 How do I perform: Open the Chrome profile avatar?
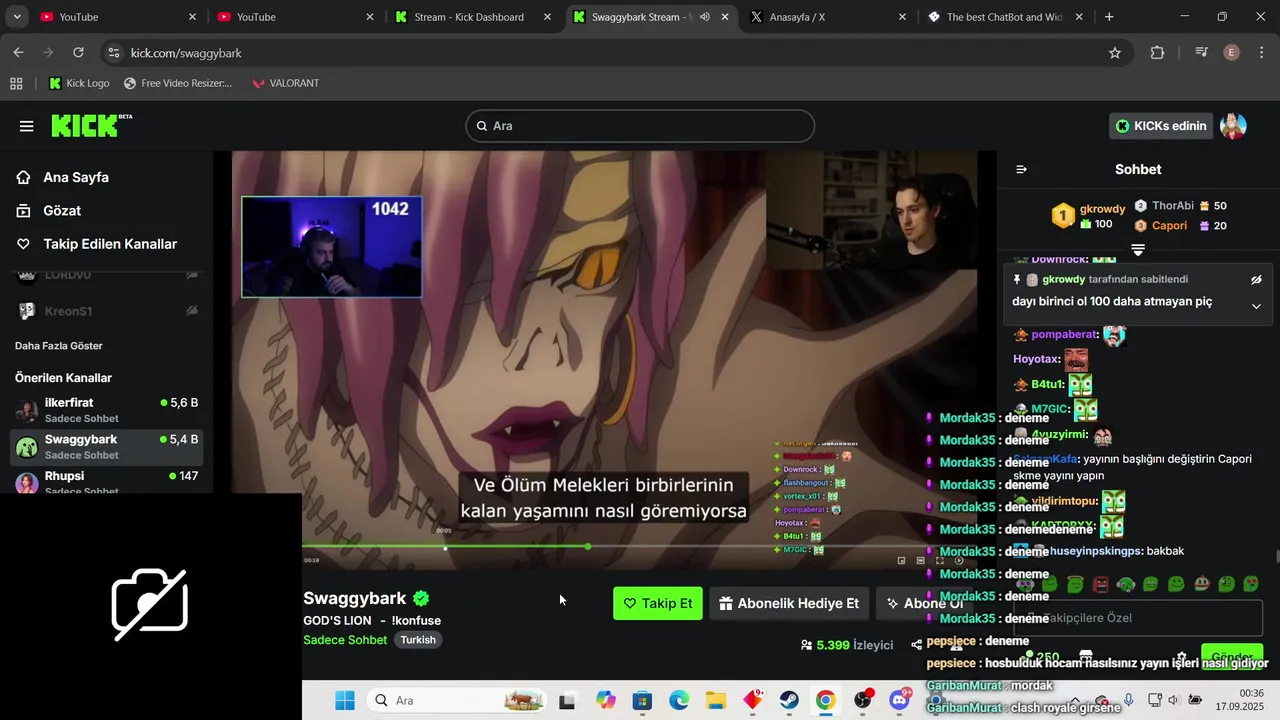click(x=1231, y=53)
